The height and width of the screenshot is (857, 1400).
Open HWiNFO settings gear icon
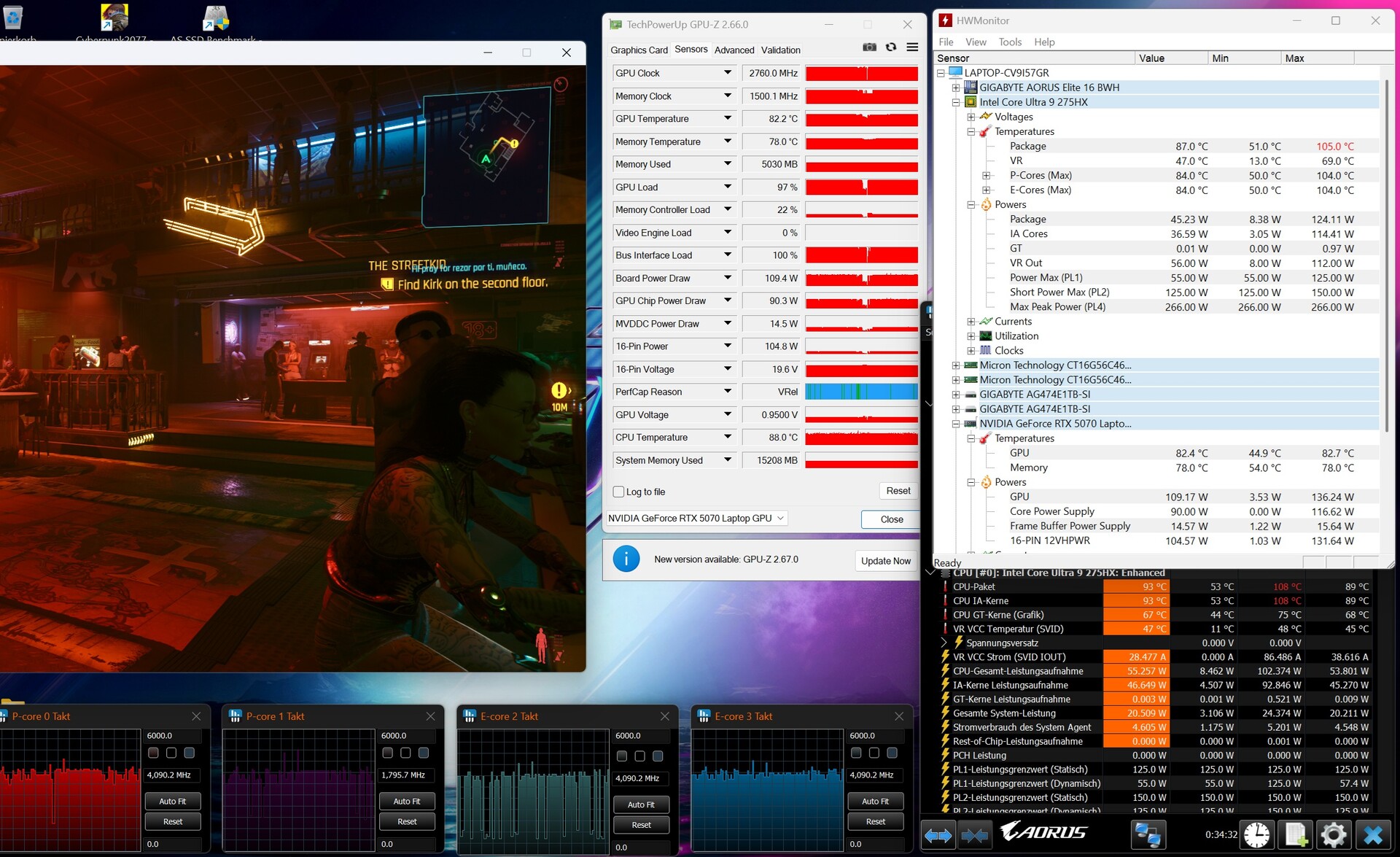coord(1333,835)
